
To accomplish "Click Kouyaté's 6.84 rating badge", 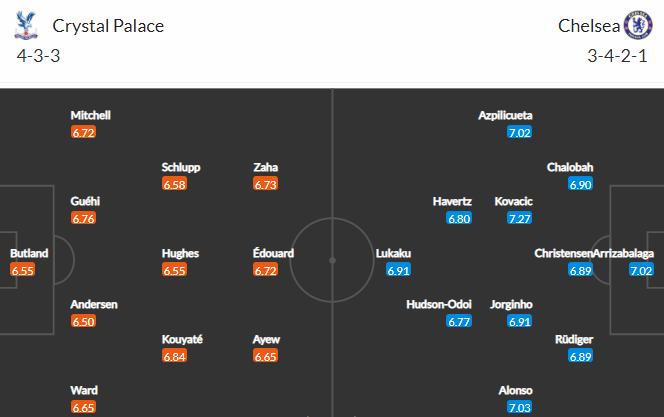I will coord(174,356).
